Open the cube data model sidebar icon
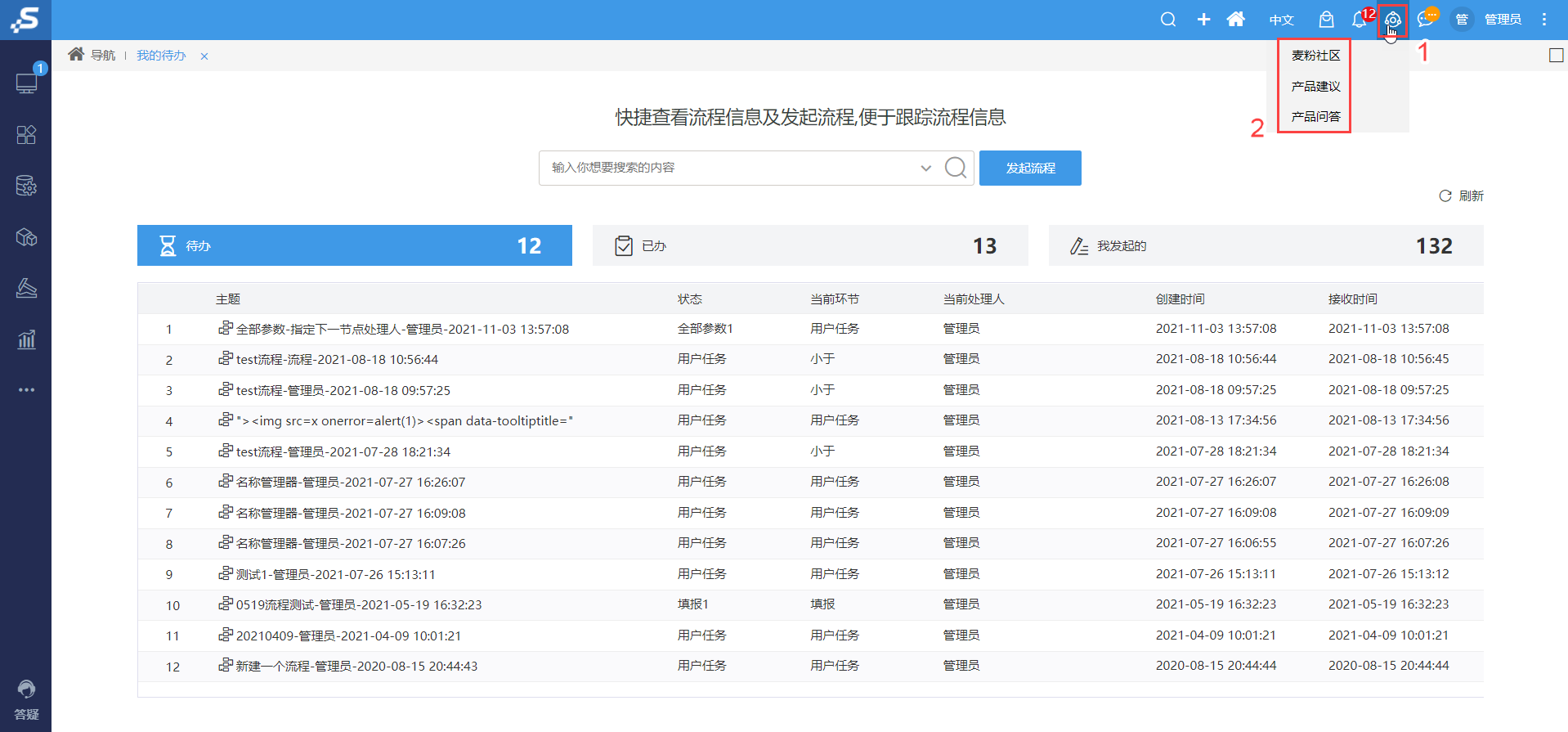 click(x=26, y=237)
